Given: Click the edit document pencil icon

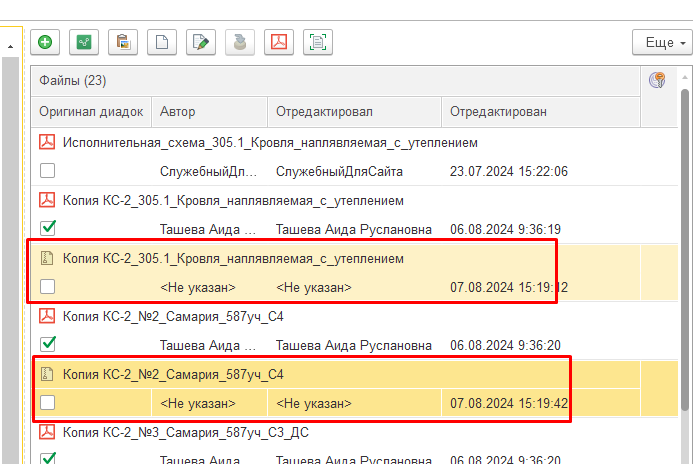Looking at the screenshot, I should tap(201, 42).
